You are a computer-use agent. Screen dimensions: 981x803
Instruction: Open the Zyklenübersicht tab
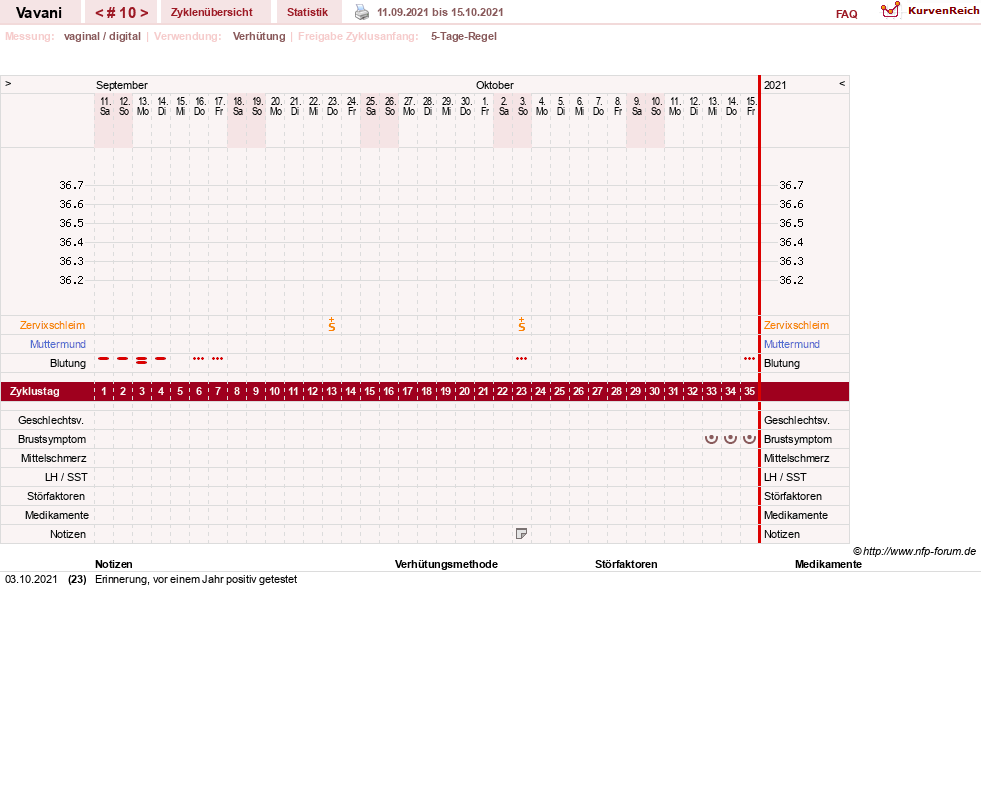click(x=211, y=12)
